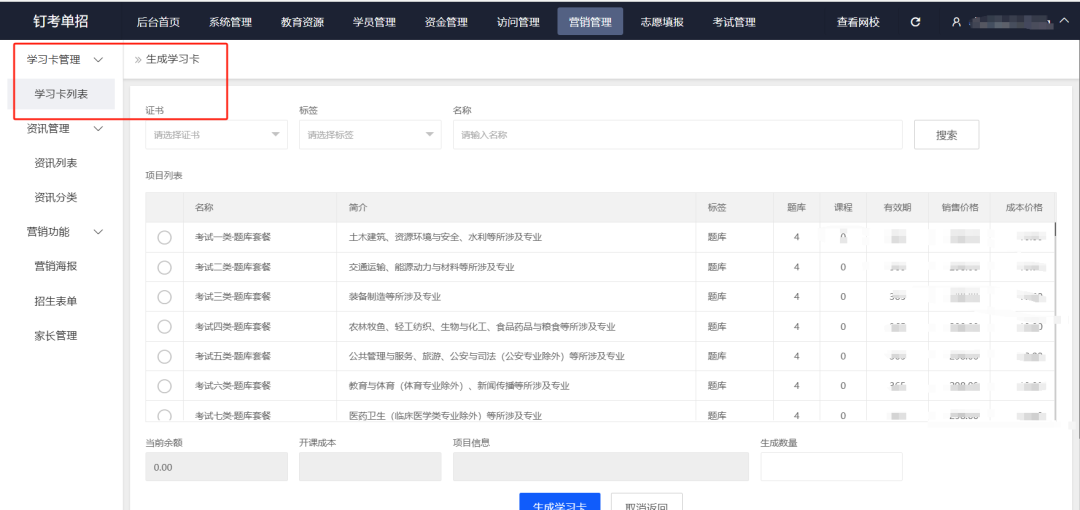The height and width of the screenshot is (510, 1080).
Task: Click the 生成数量 input box
Action: pos(831,466)
